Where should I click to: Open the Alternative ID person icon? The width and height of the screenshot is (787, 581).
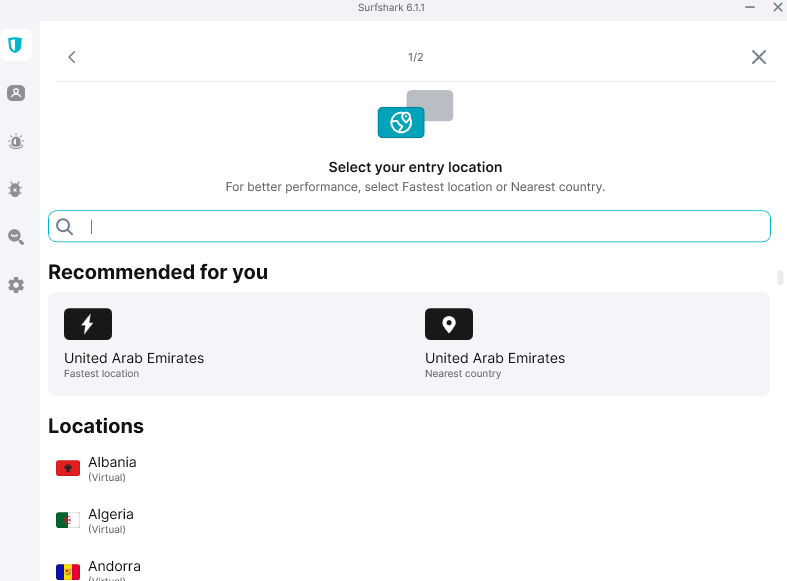coord(16,93)
